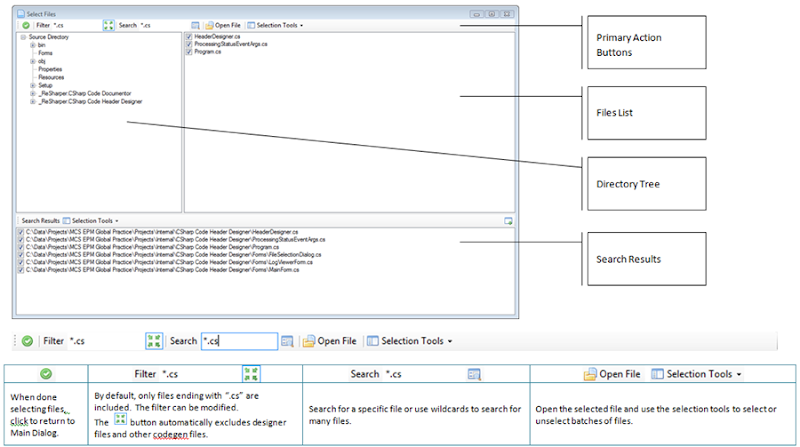Collapse the Source Directory tree node
This screenshot has width=800, height=447.
point(23,37)
